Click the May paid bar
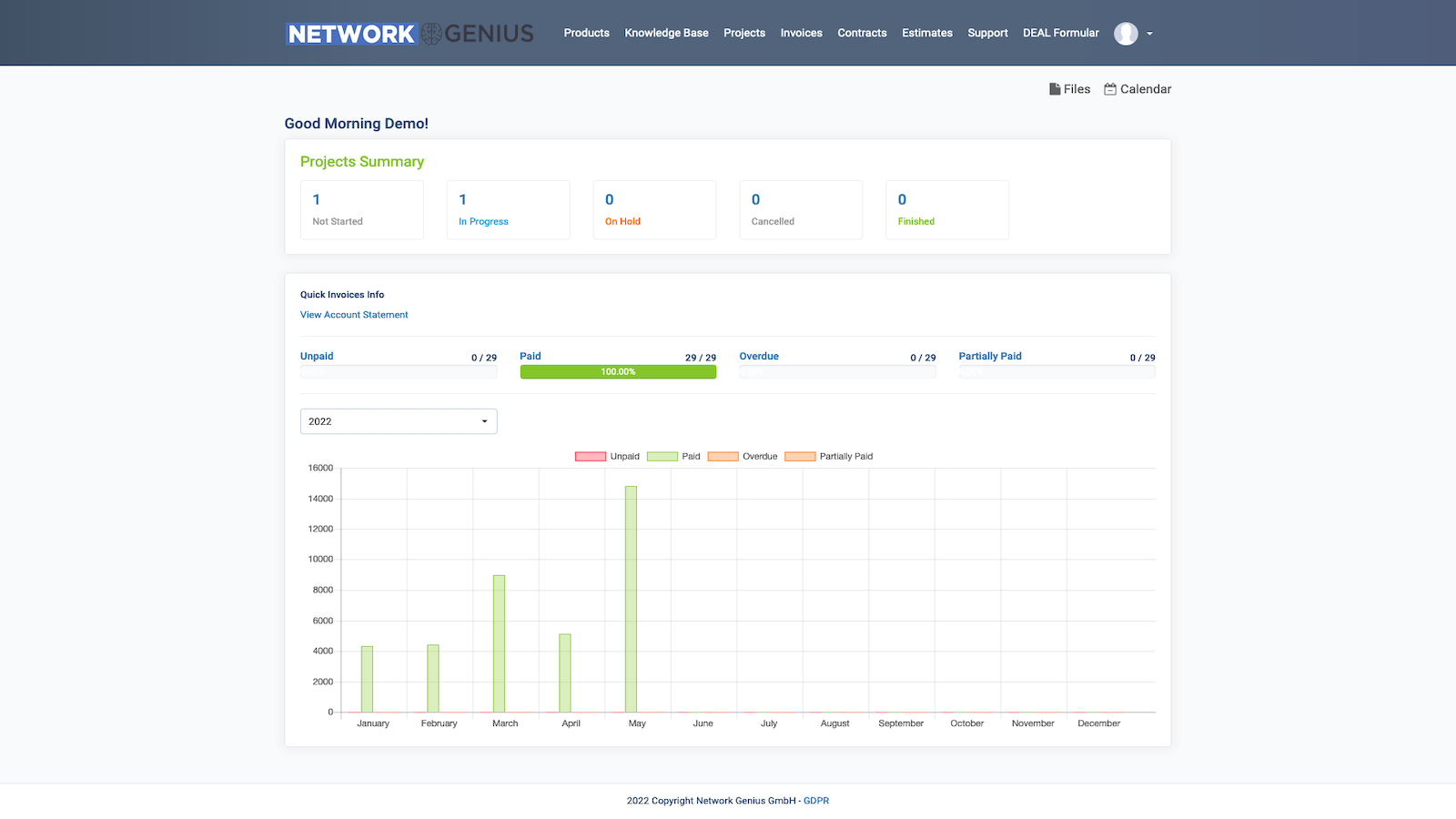1456x819 pixels. click(631, 599)
